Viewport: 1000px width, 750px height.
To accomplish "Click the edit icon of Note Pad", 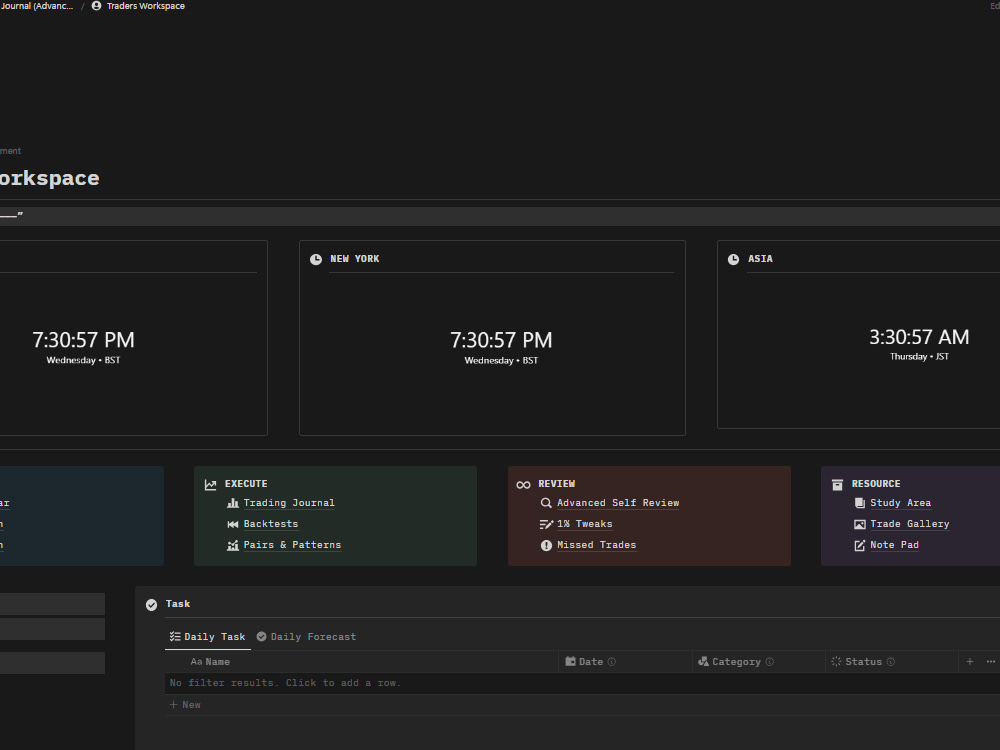I will 860,545.
